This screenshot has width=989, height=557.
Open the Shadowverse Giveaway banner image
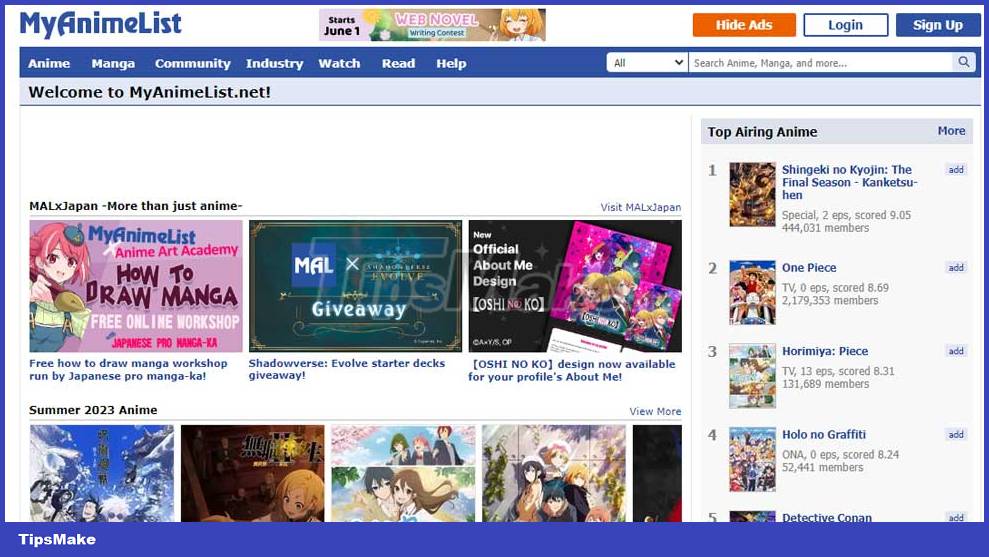355,286
